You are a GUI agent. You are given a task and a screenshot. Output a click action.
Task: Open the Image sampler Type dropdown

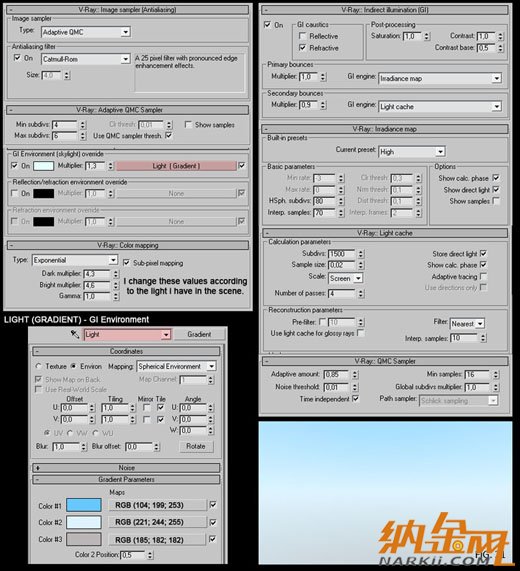86,32
